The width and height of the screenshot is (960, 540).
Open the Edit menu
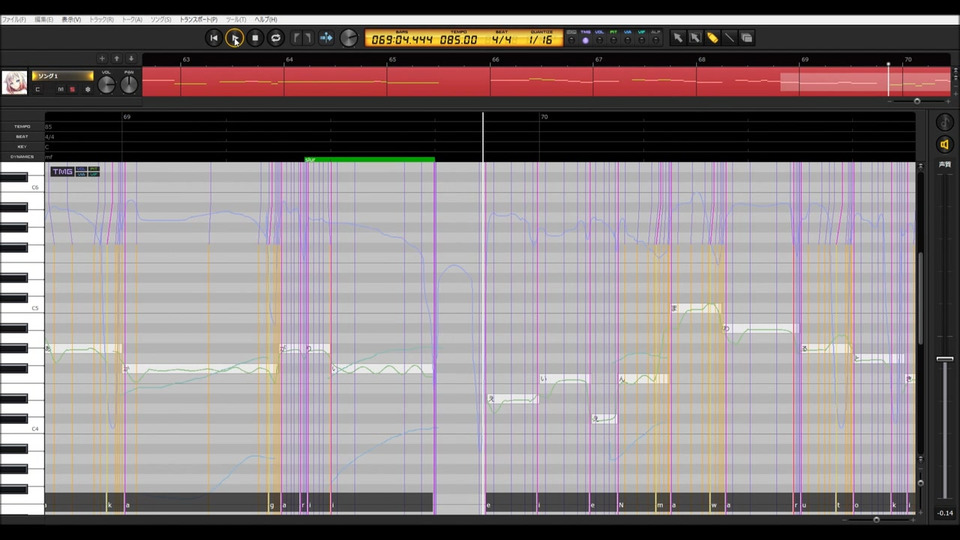[43, 20]
